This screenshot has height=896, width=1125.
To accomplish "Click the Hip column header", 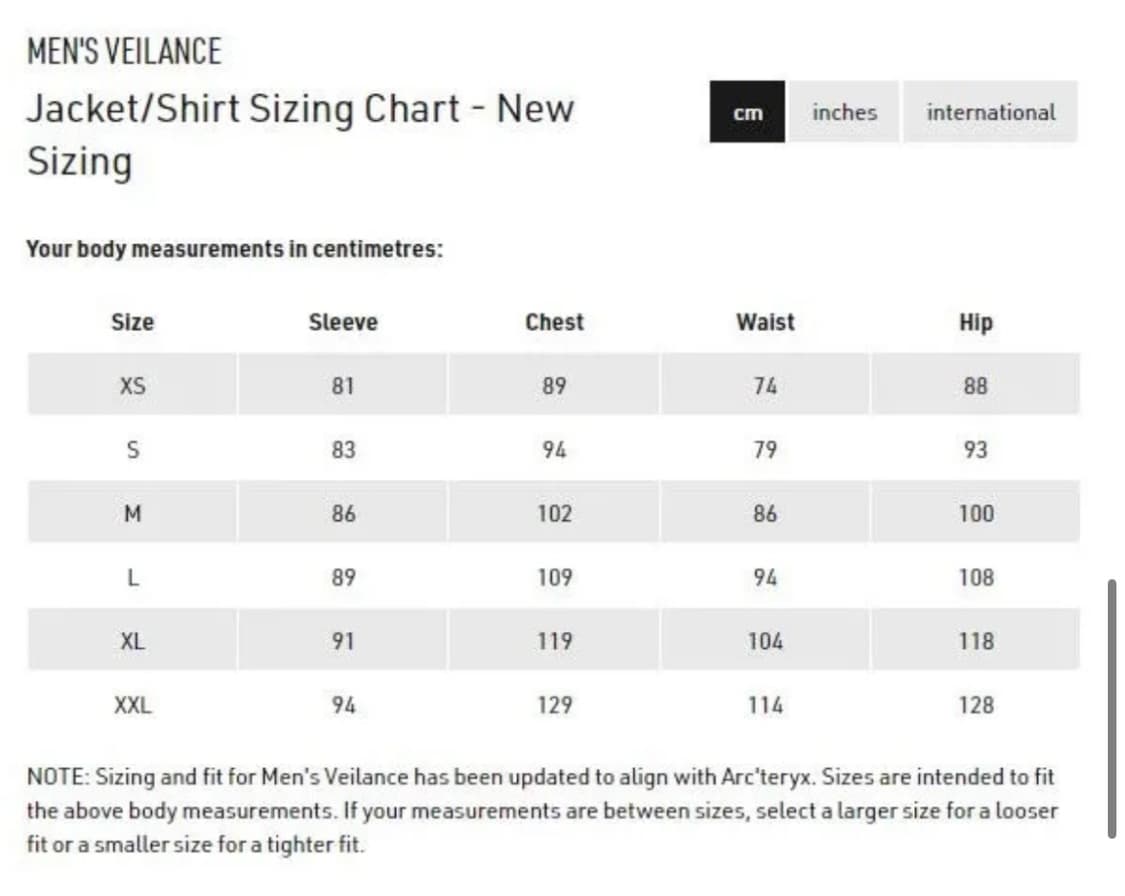I will pos(975,322).
